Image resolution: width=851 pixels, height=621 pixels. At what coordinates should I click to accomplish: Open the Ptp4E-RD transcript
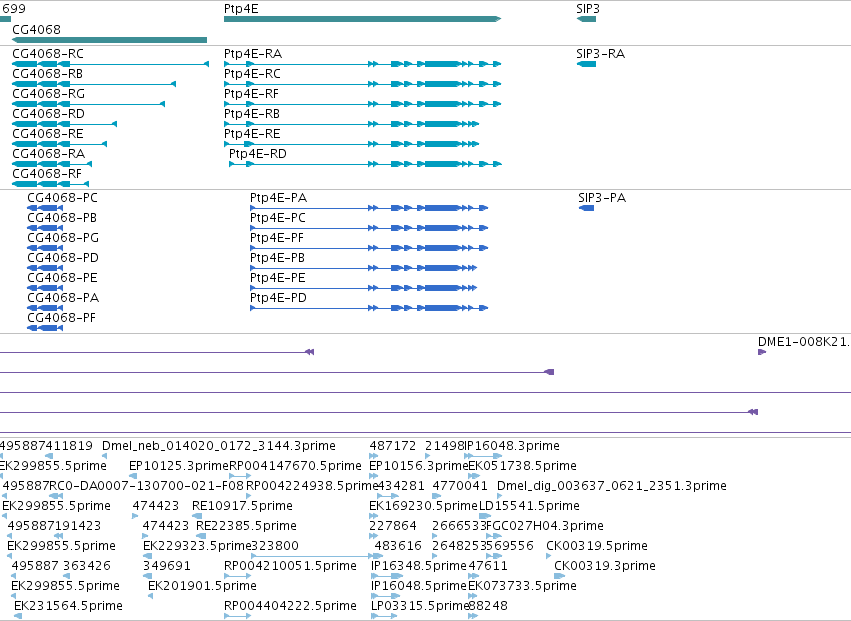[258, 154]
